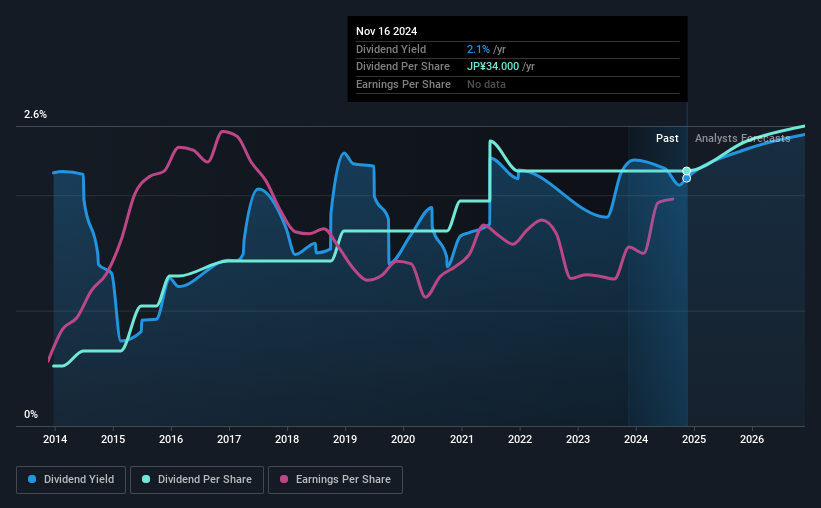Select the 2025 x-axis label
The image size is (821, 508).
tap(694, 439)
